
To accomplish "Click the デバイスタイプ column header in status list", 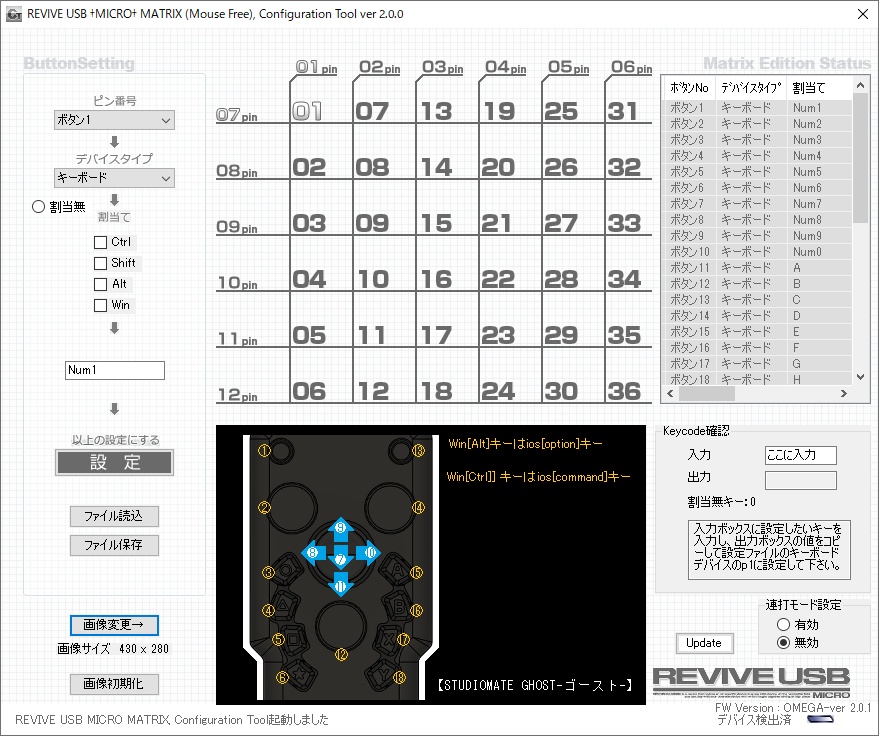I will (751, 88).
